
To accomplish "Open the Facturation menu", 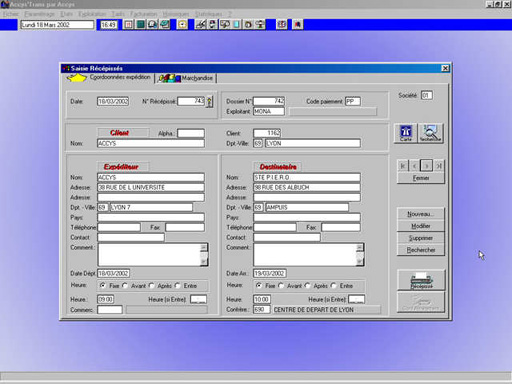I will 144,14.
